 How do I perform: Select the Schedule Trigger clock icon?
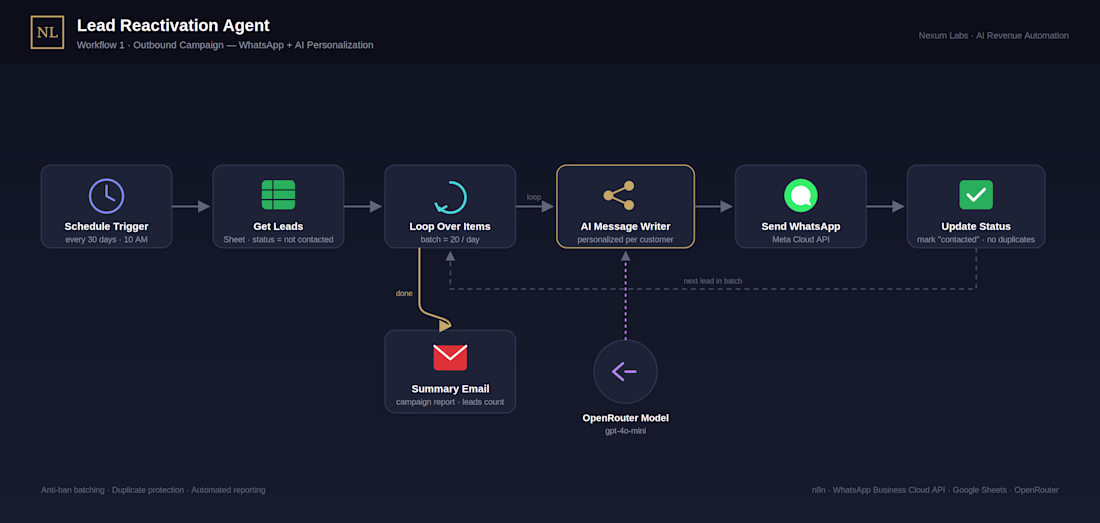point(106,196)
